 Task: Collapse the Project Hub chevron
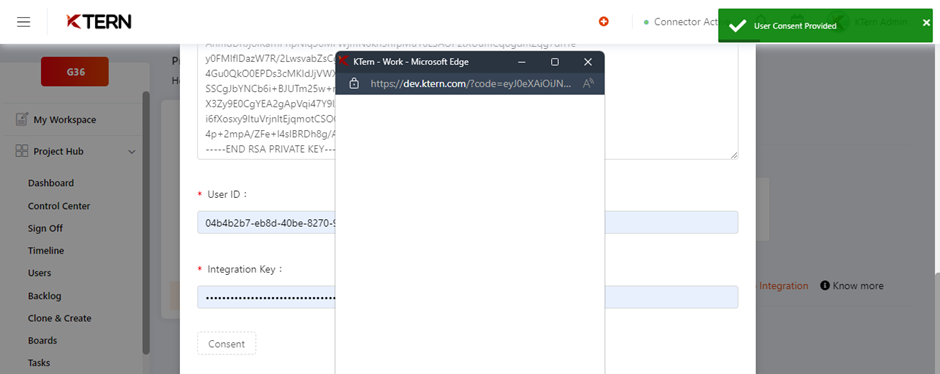click(132, 152)
